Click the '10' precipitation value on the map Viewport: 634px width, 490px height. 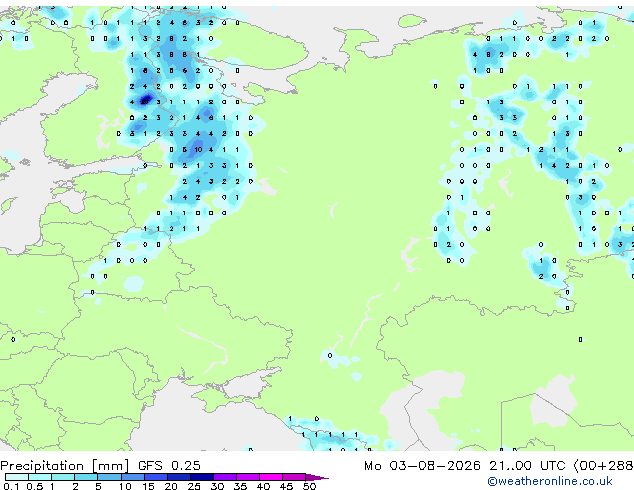198,150
